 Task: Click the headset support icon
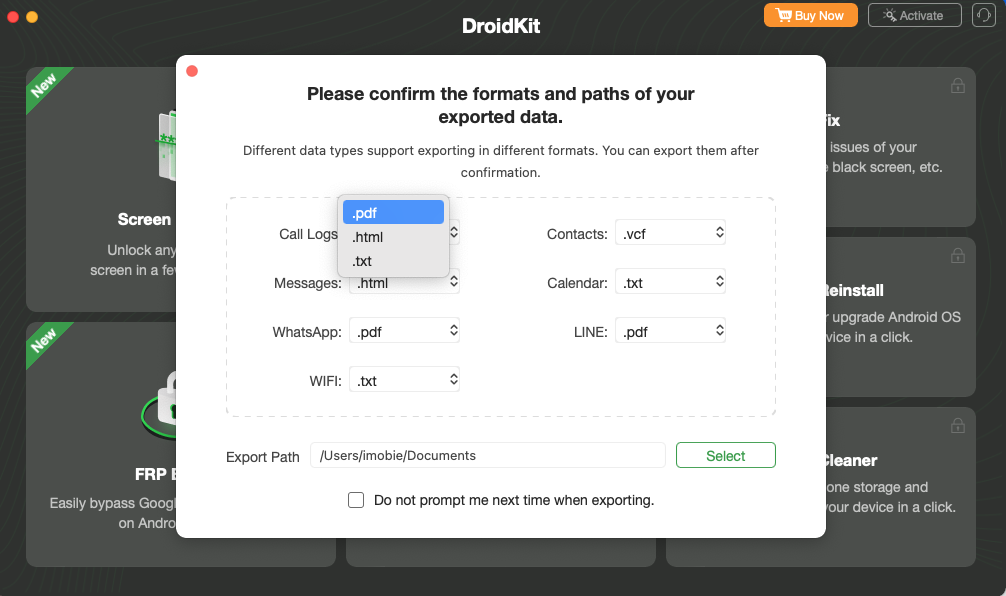984,15
